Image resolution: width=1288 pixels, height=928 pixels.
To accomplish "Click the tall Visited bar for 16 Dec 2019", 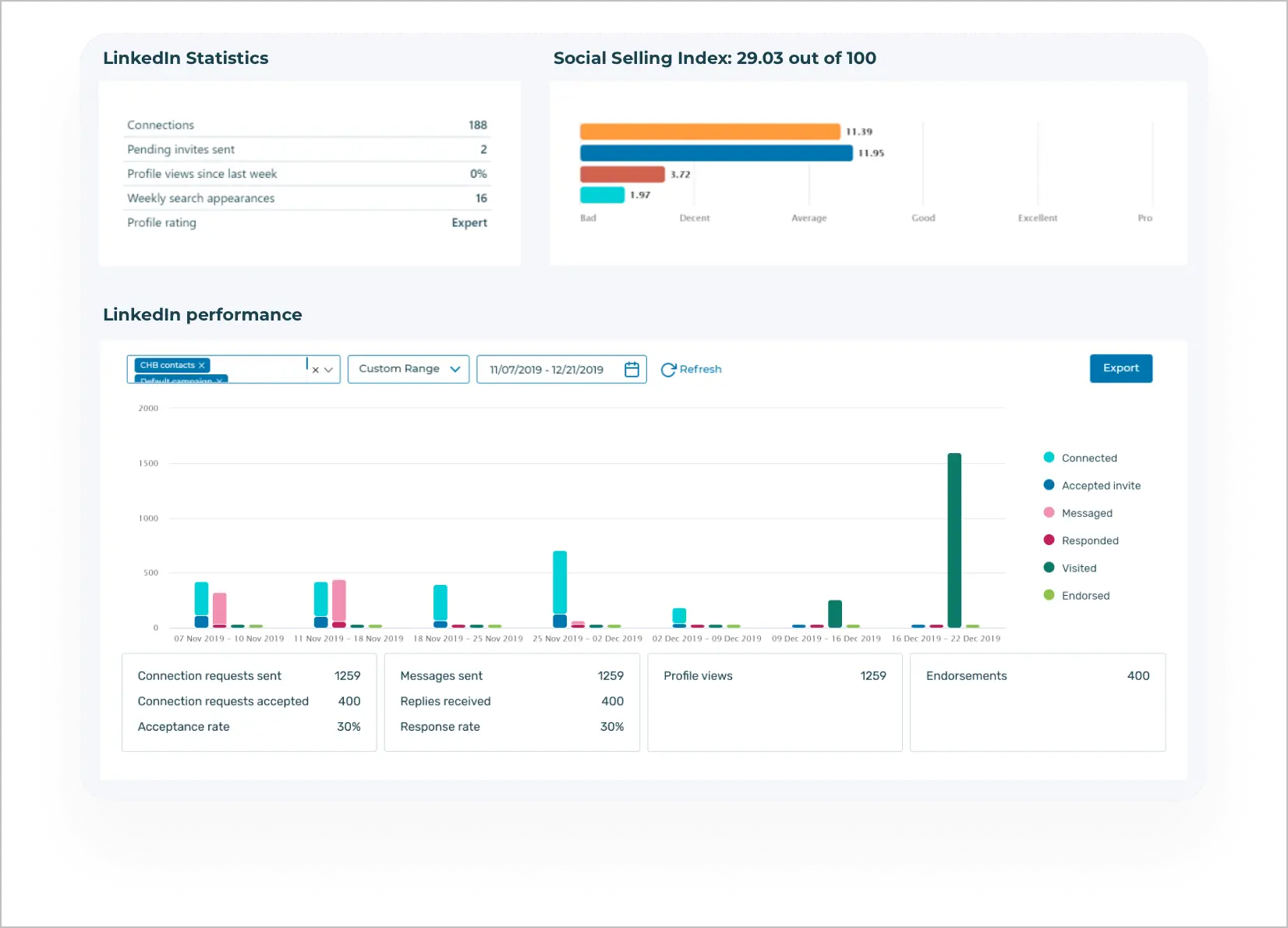I will (954, 540).
